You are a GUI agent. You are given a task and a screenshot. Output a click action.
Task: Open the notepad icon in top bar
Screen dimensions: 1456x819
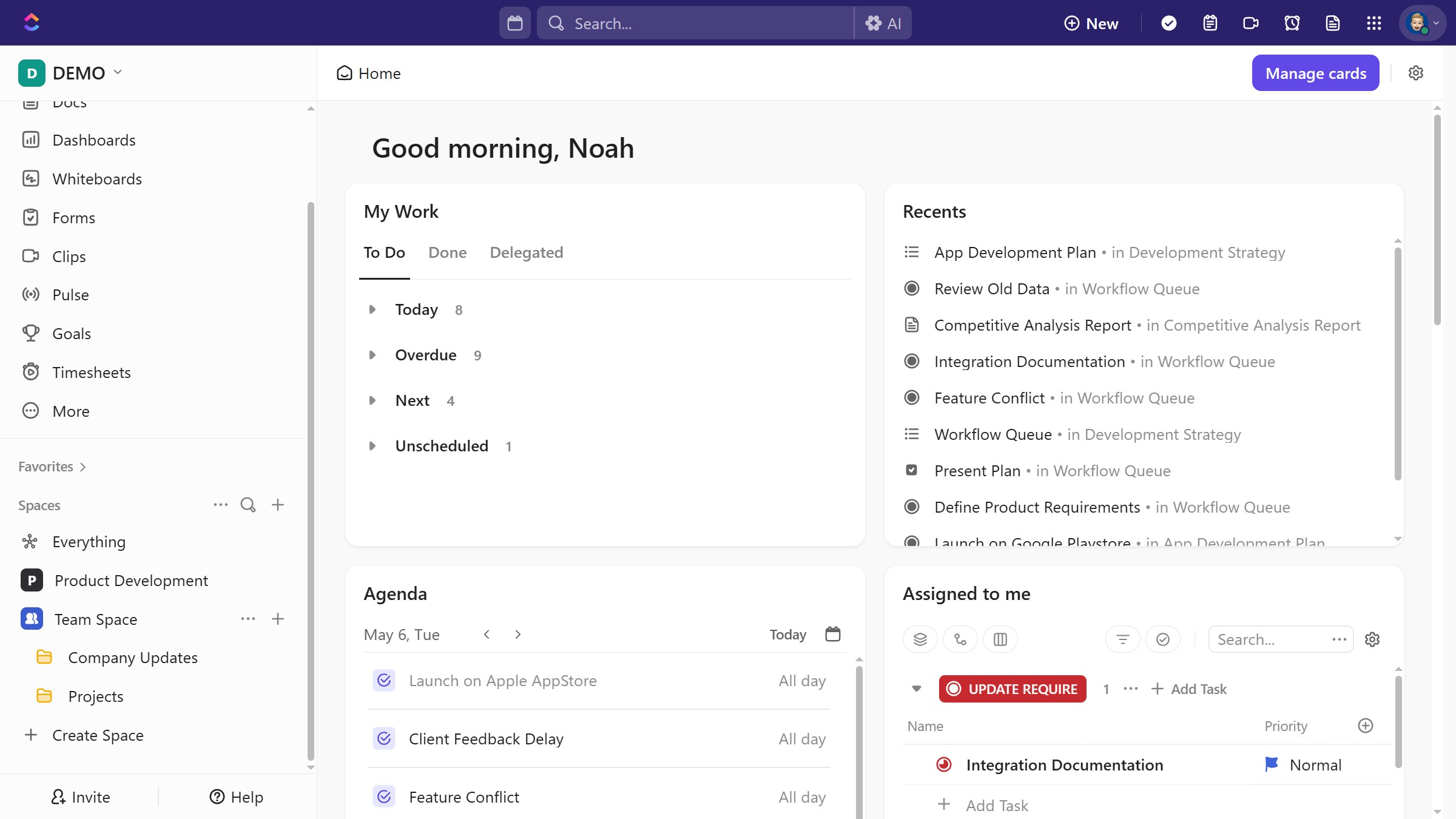pos(1210,23)
